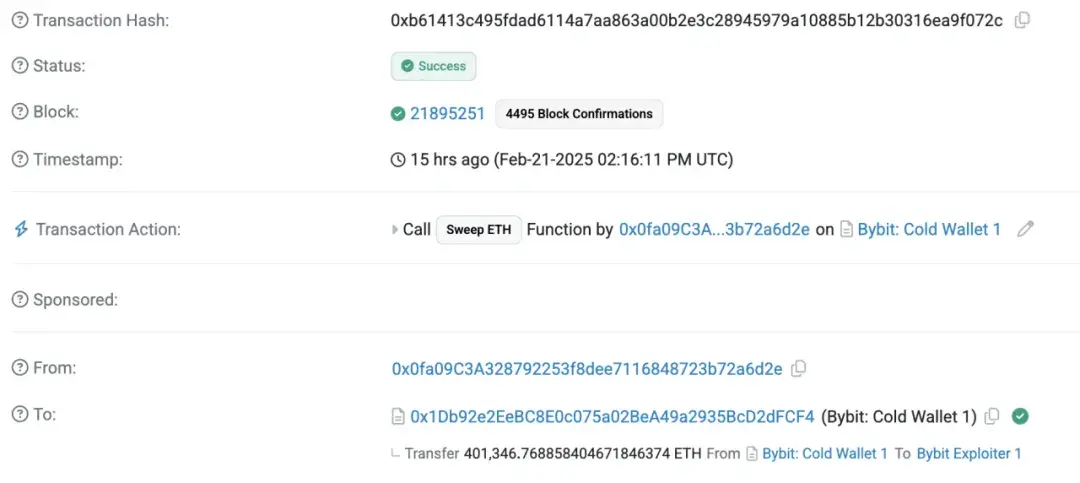Click the Timestamp help question icon

tap(20, 159)
